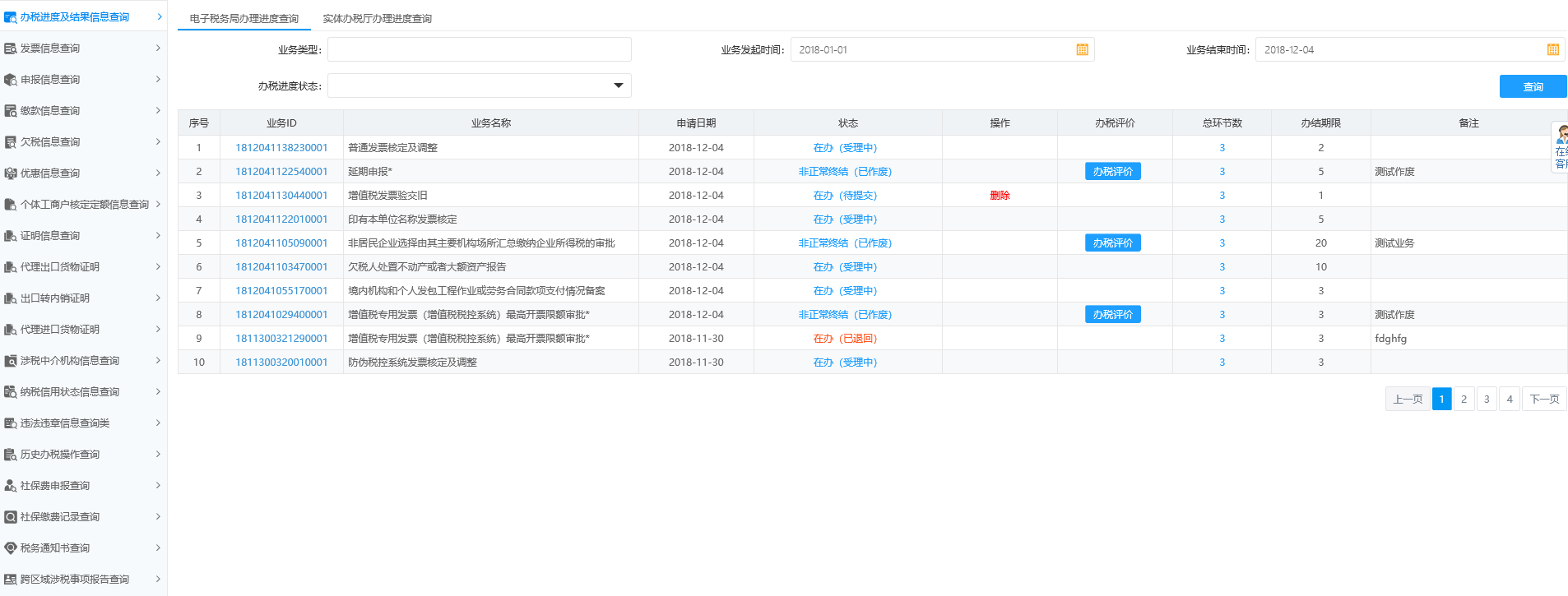Switch to 实体办税厅办理进度查询 tab
Screen dimensions: 1568x596
[377, 18]
